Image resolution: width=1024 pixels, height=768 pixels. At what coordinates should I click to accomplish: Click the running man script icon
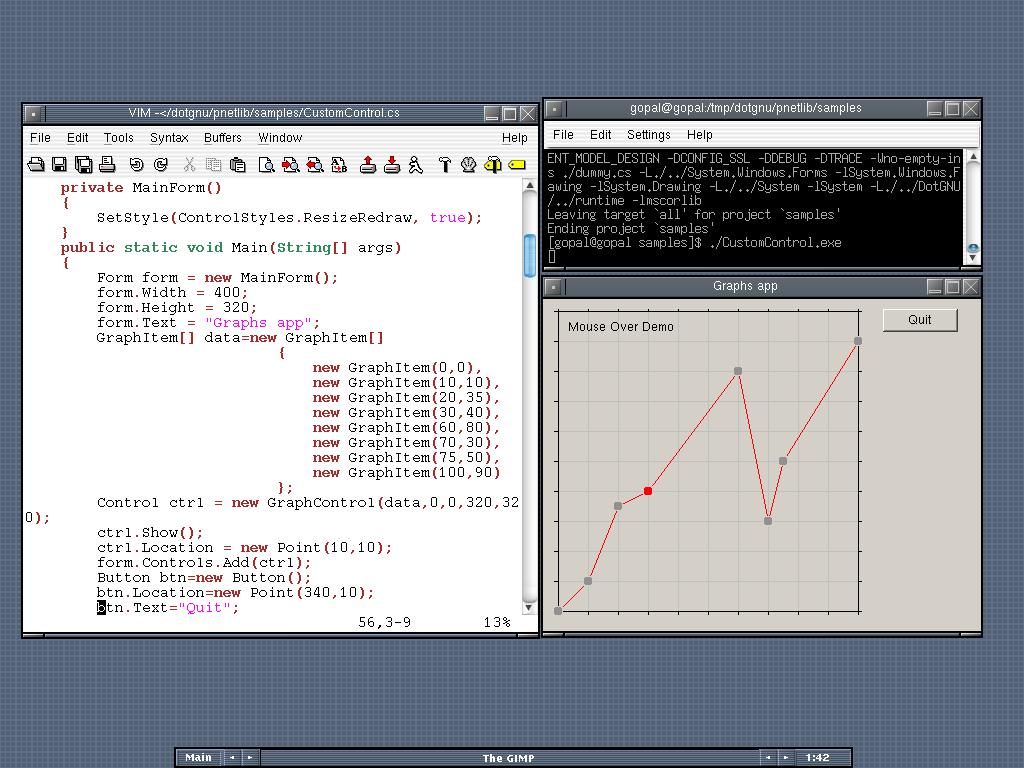(x=415, y=165)
